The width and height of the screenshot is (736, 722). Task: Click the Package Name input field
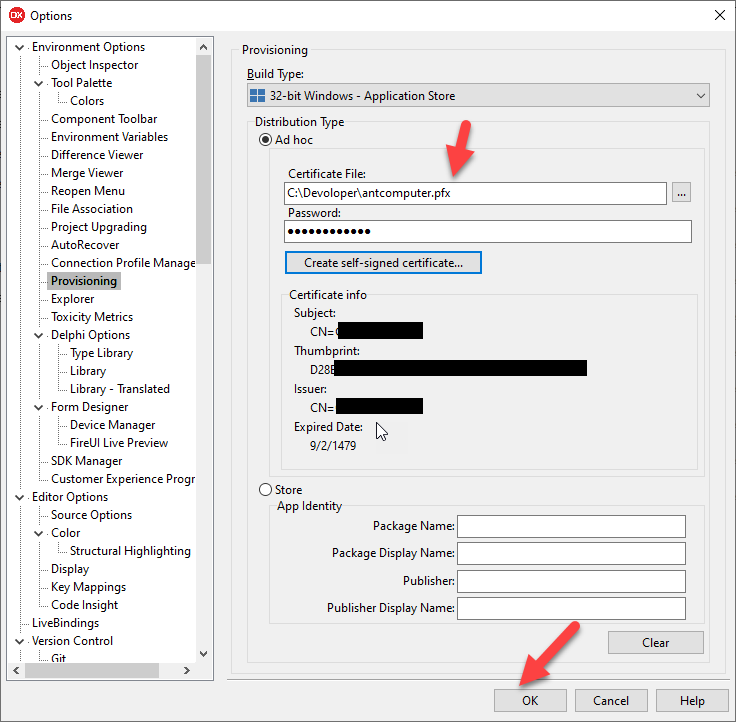pos(571,526)
